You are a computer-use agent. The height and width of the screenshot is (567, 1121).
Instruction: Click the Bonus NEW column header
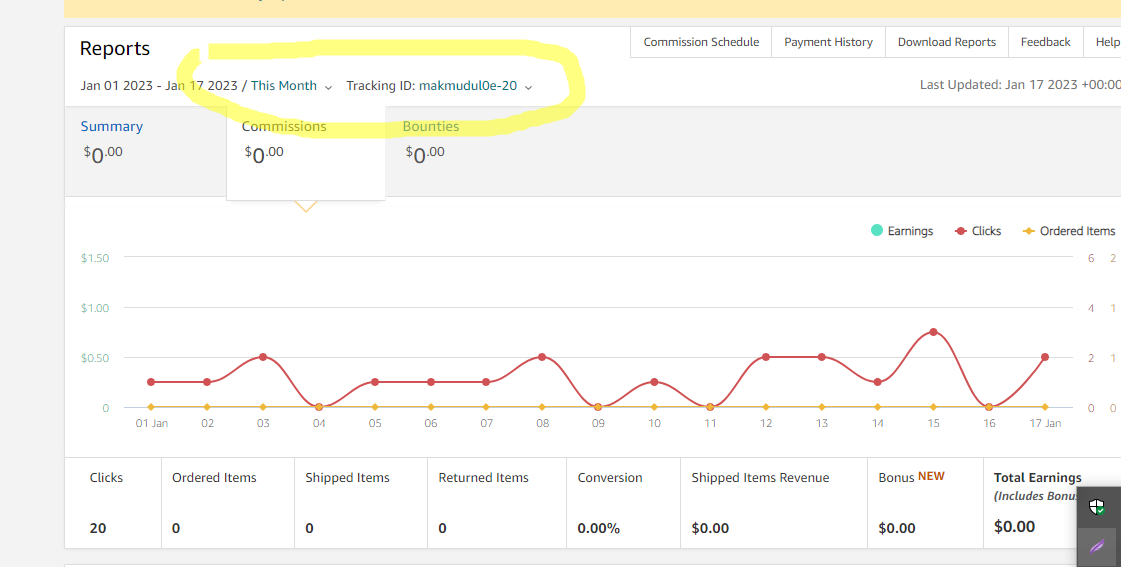click(912, 477)
